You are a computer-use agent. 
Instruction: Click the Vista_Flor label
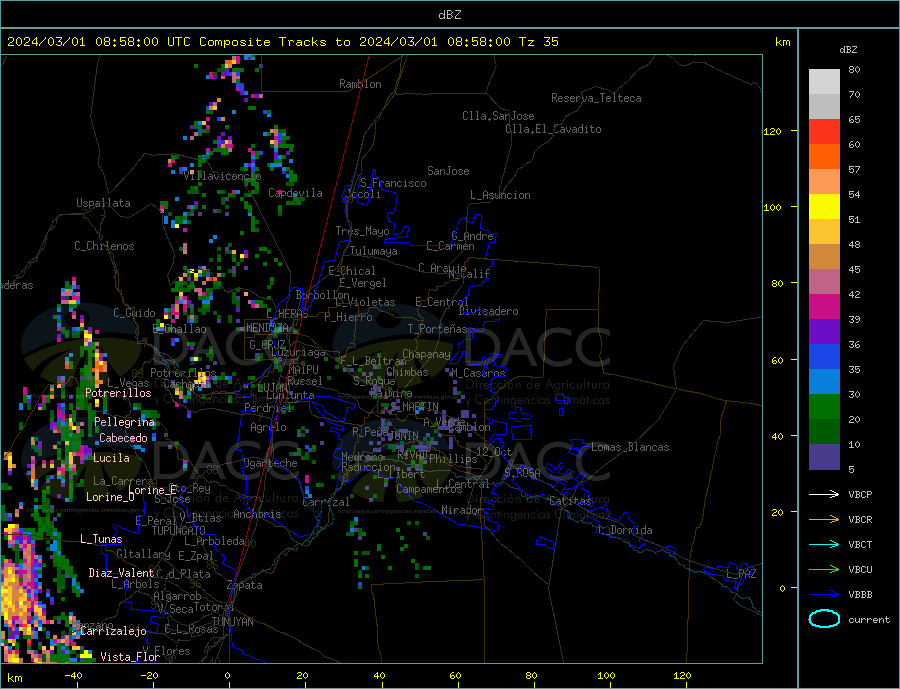point(130,656)
